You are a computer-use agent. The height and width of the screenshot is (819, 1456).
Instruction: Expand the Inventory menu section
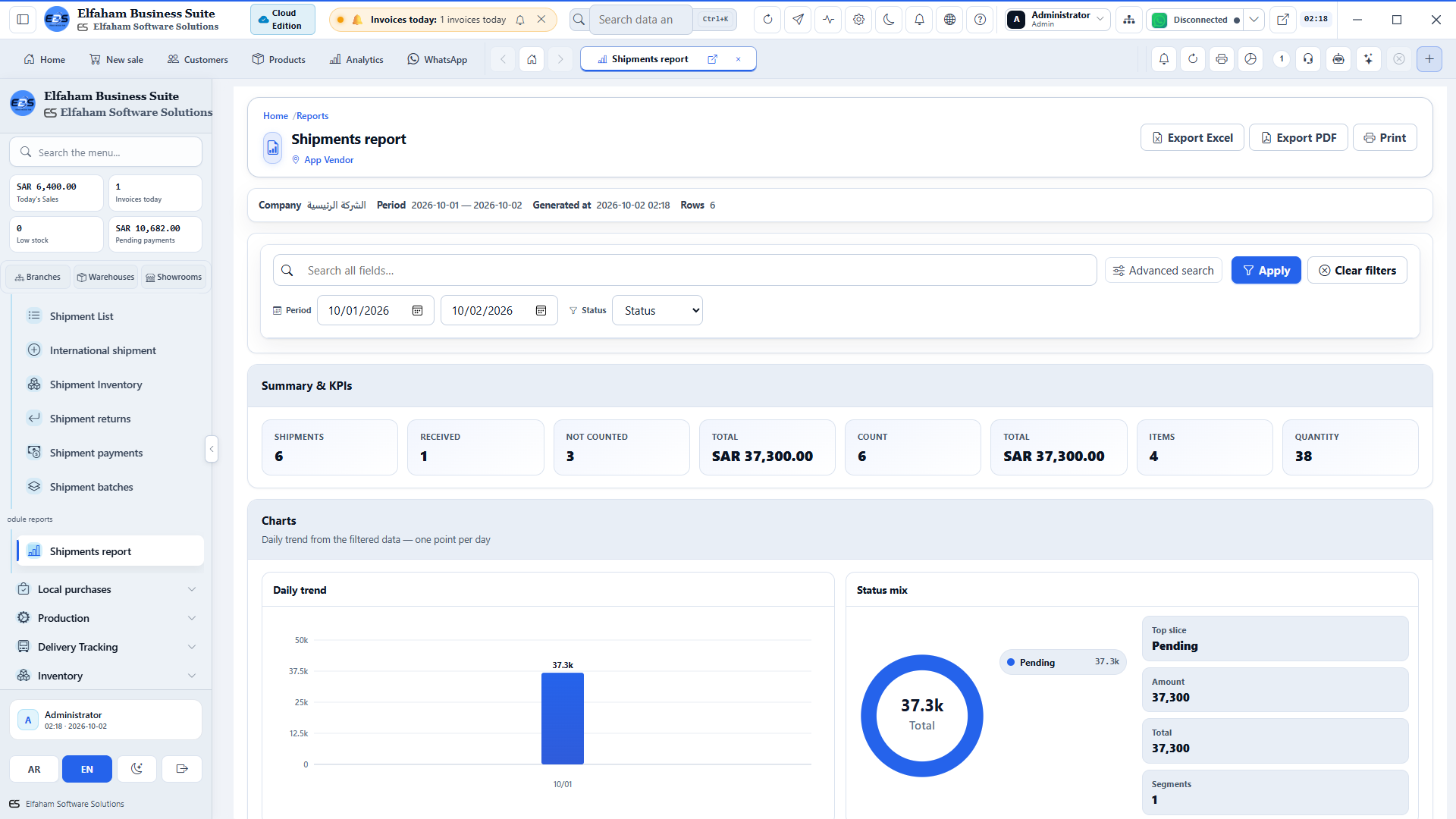point(106,676)
